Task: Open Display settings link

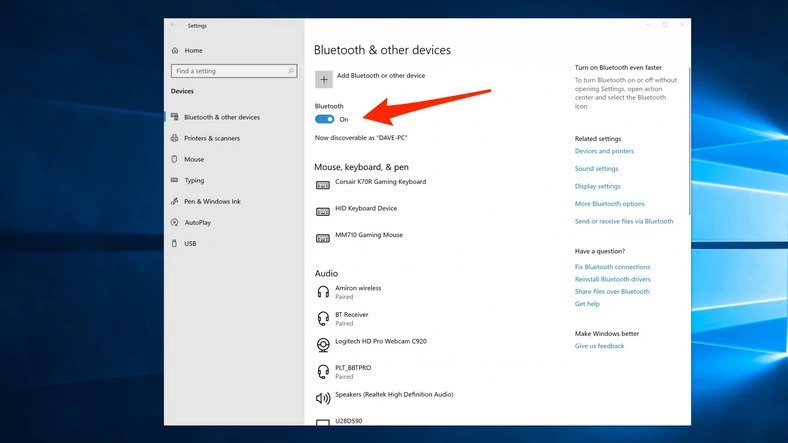Action: point(598,186)
